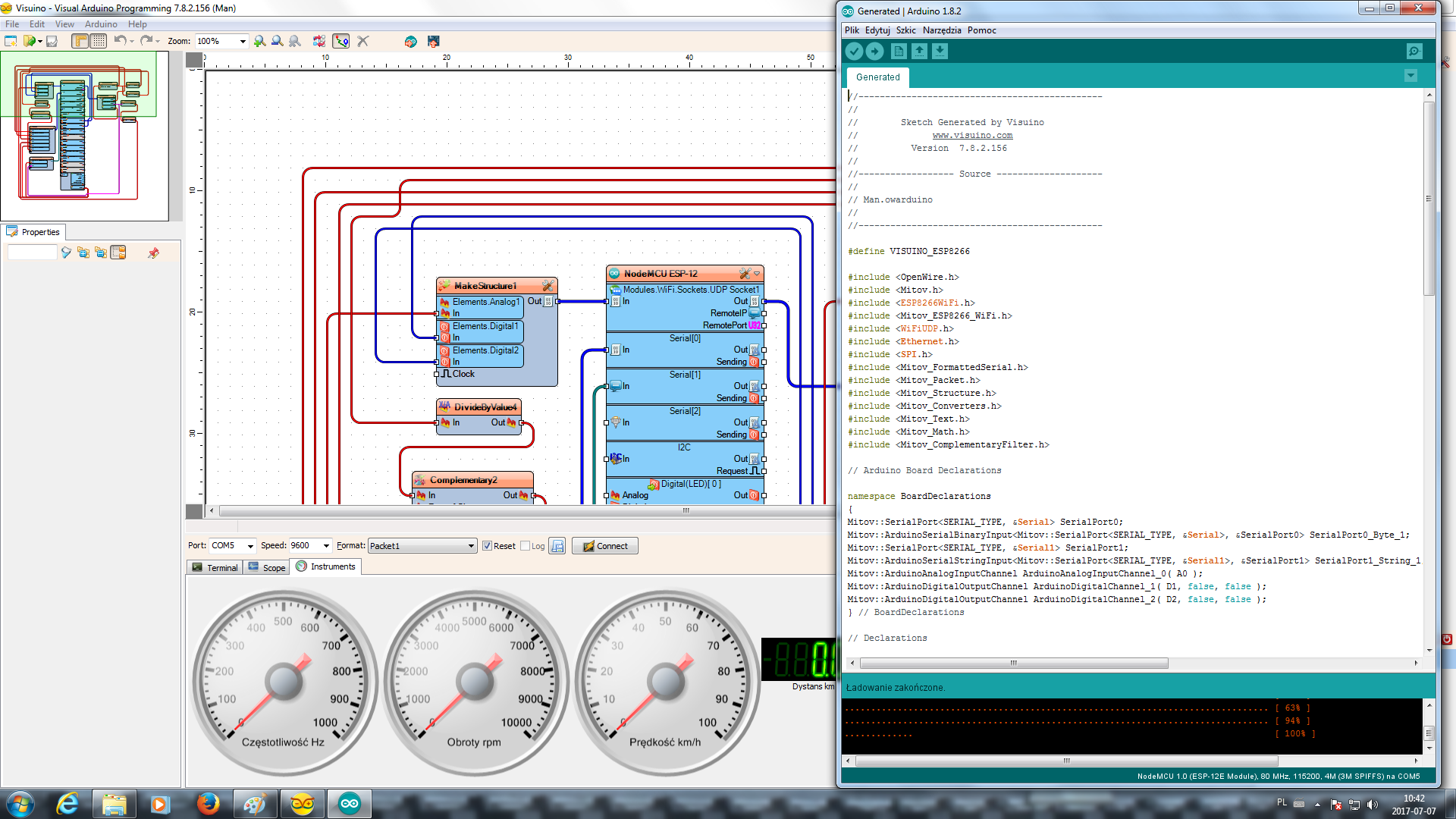Click the Częstotliwość Hz gauge
Screen dimensions: 1456x819
284,682
